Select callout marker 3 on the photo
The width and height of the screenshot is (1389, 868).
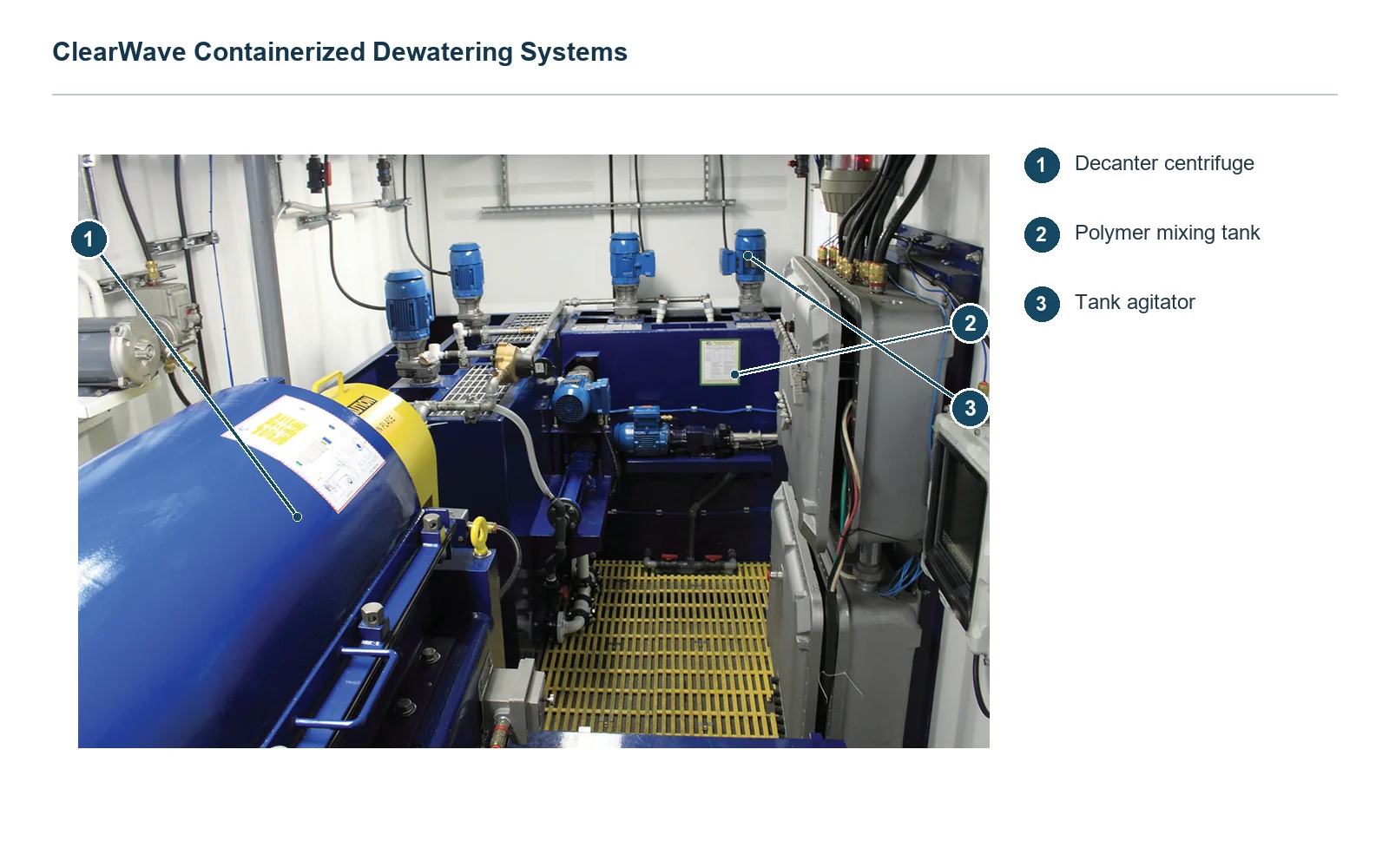point(970,408)
